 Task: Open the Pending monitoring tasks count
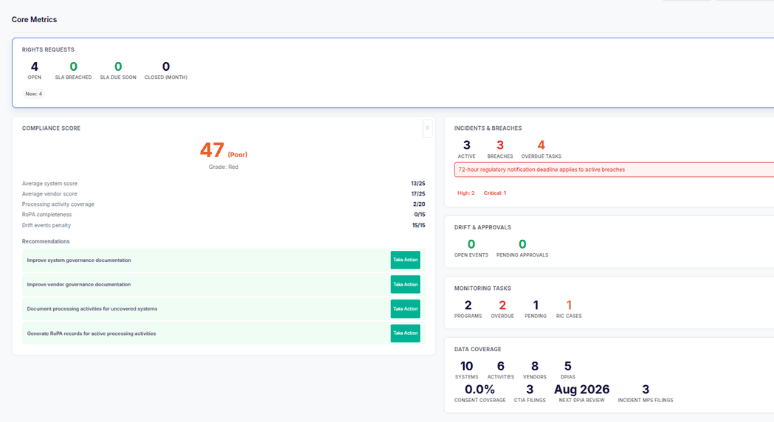536,309
